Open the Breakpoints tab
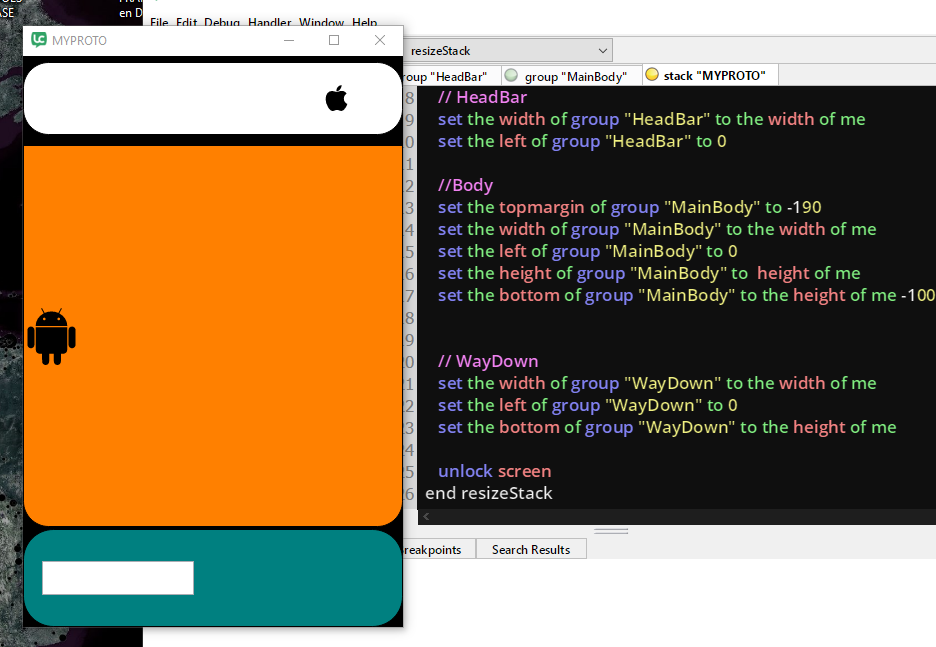 434,549
